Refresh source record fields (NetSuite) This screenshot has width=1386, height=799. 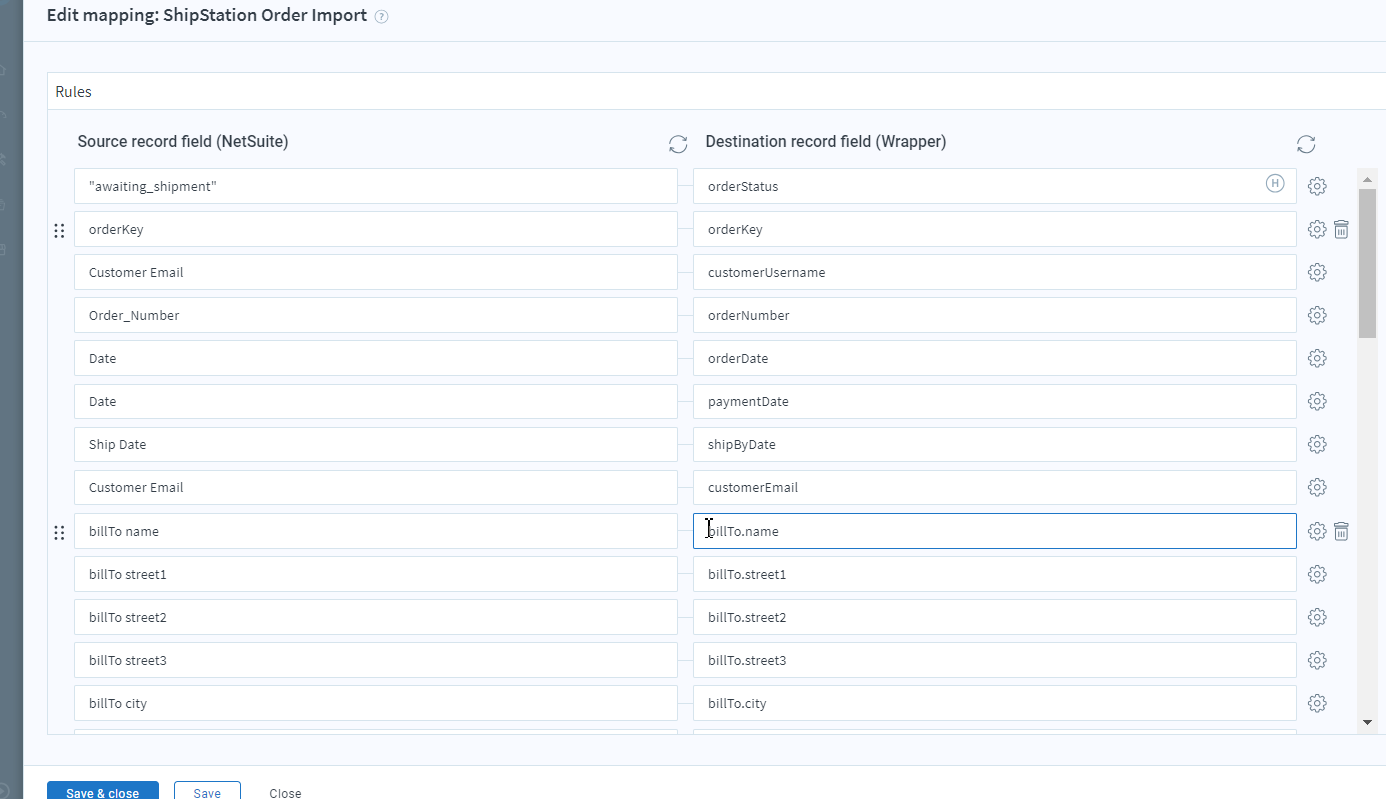point(678,144)
